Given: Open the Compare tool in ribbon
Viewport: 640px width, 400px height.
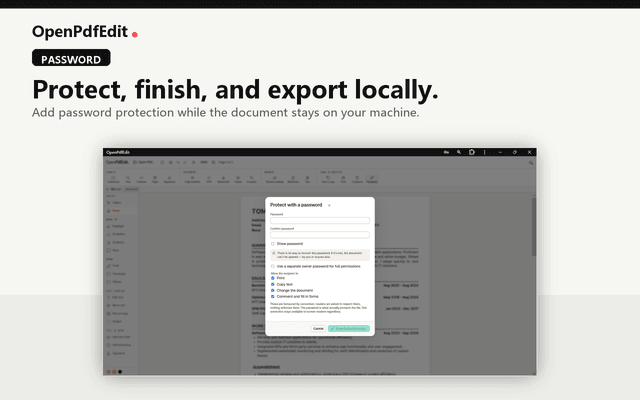Looking at the screenshot, I should [357, 180].
